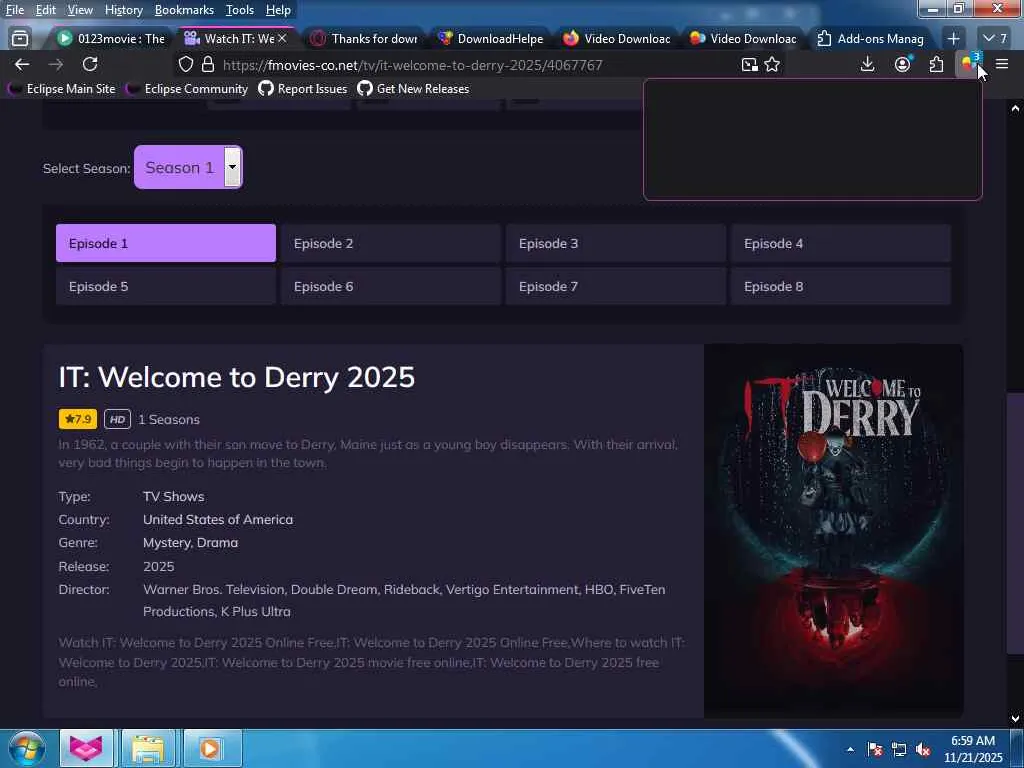Click the GitHub icon for Get New Releases

pyautogui.click(x=364, y=88)
